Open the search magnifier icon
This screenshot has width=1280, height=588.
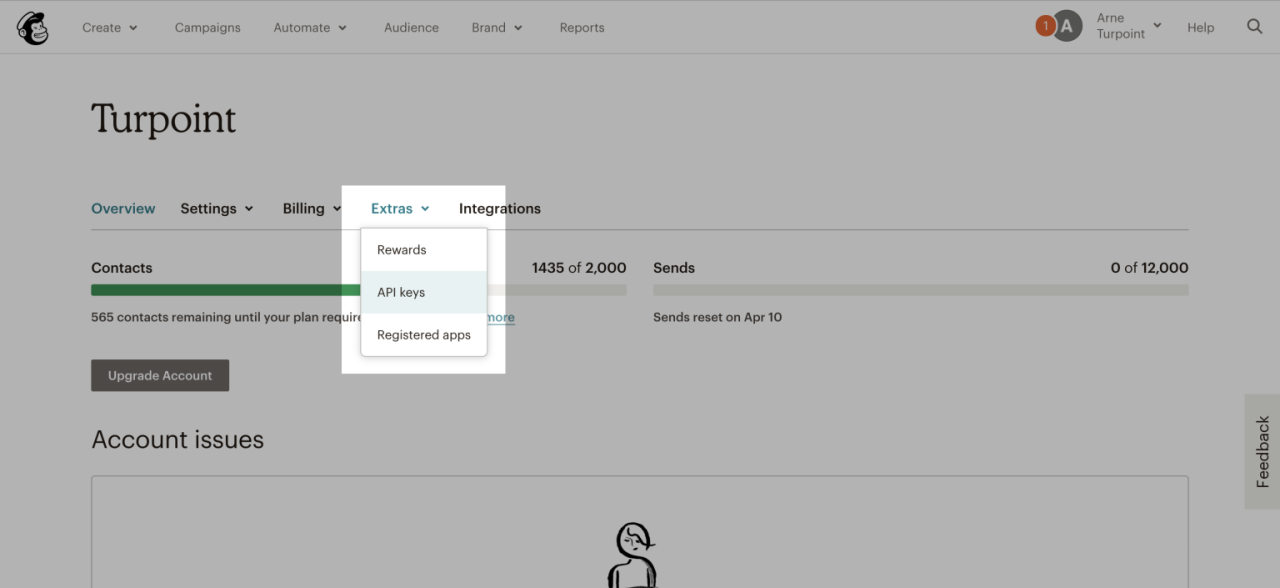coord(1255,27)
